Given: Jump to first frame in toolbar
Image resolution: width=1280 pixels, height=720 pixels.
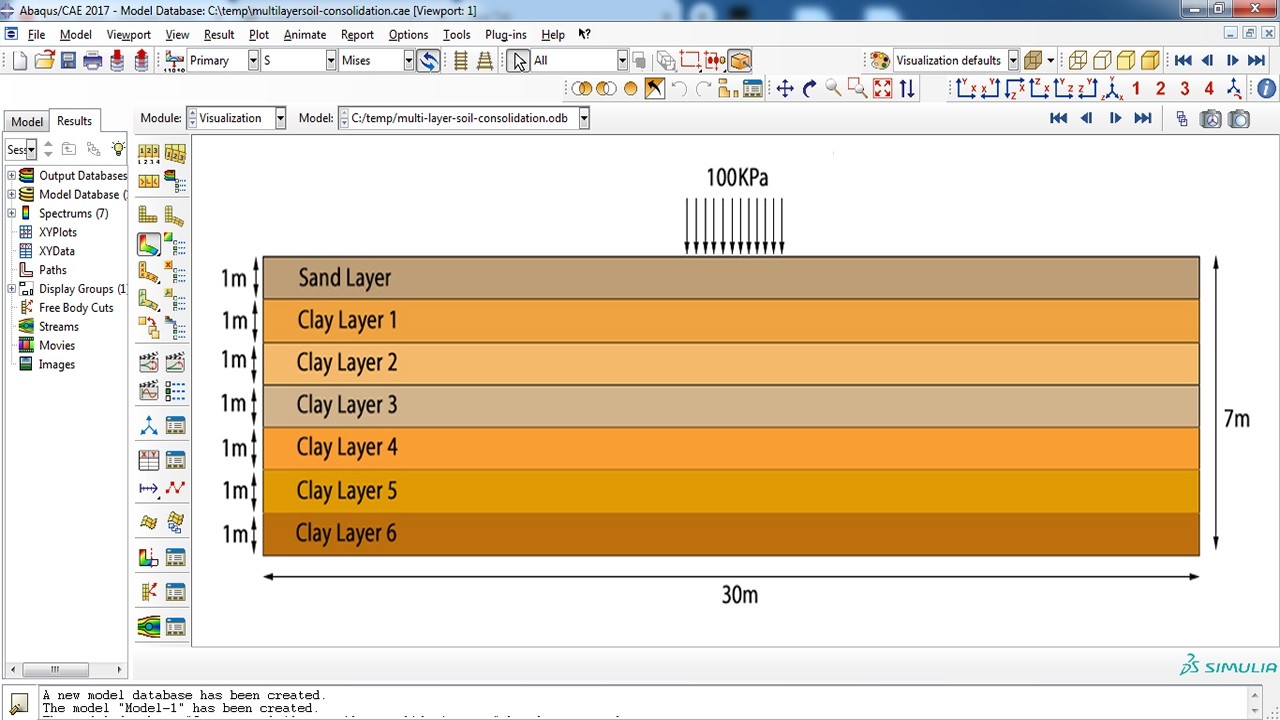Looking at the screenshot, I should click(x=1183, y=60).
